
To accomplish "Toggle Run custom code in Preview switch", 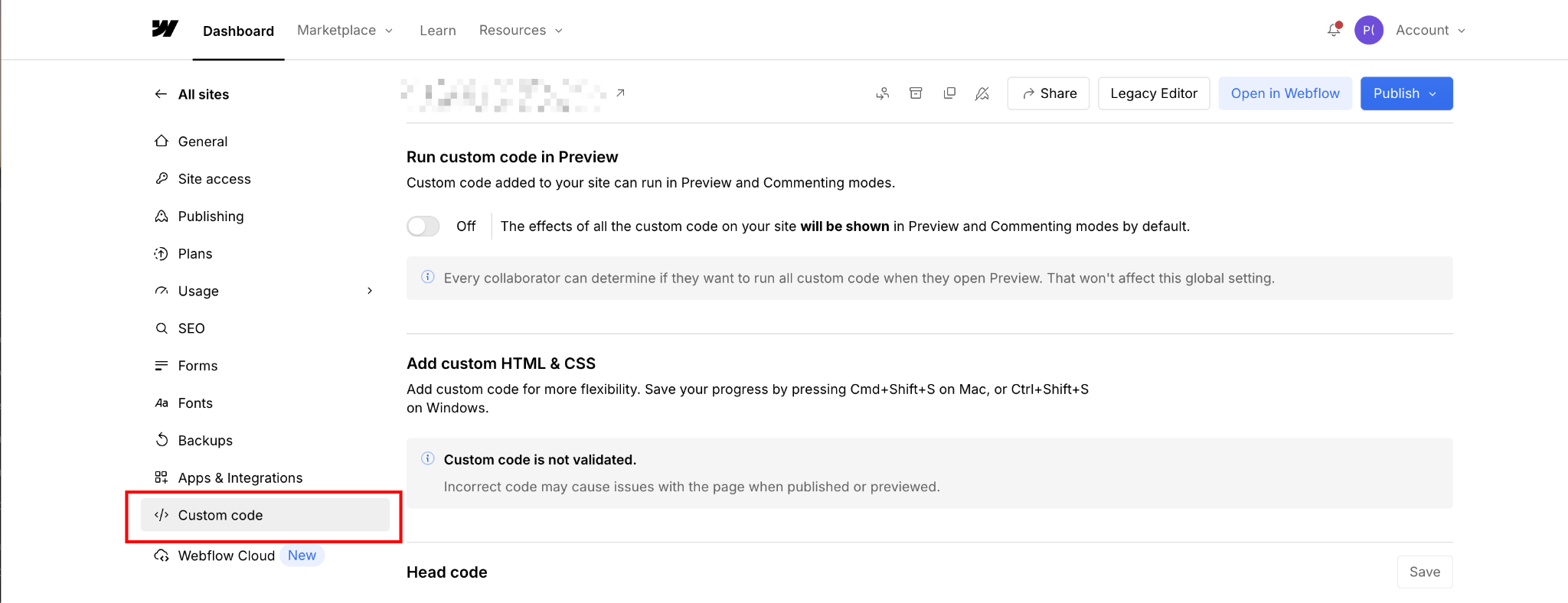I will (x=423, y=227).
